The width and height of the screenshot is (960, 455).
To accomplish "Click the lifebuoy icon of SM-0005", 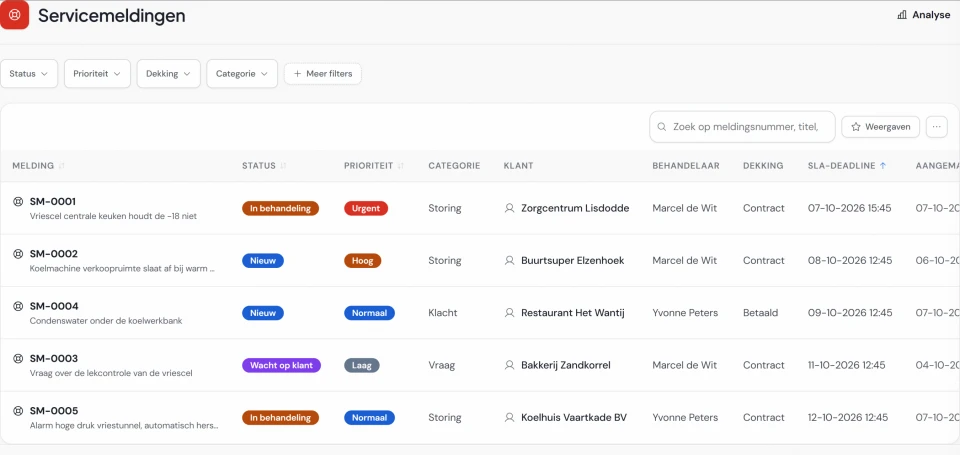I will point(18,411).
